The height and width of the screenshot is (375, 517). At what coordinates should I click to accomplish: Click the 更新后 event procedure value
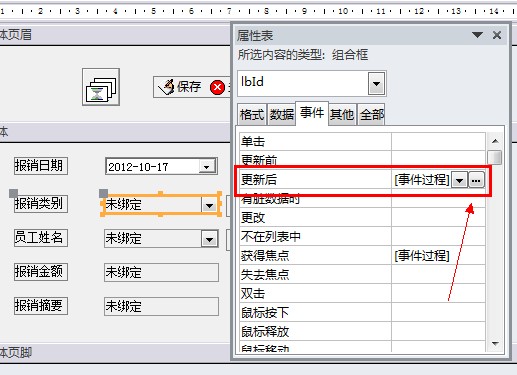(421, 180)
